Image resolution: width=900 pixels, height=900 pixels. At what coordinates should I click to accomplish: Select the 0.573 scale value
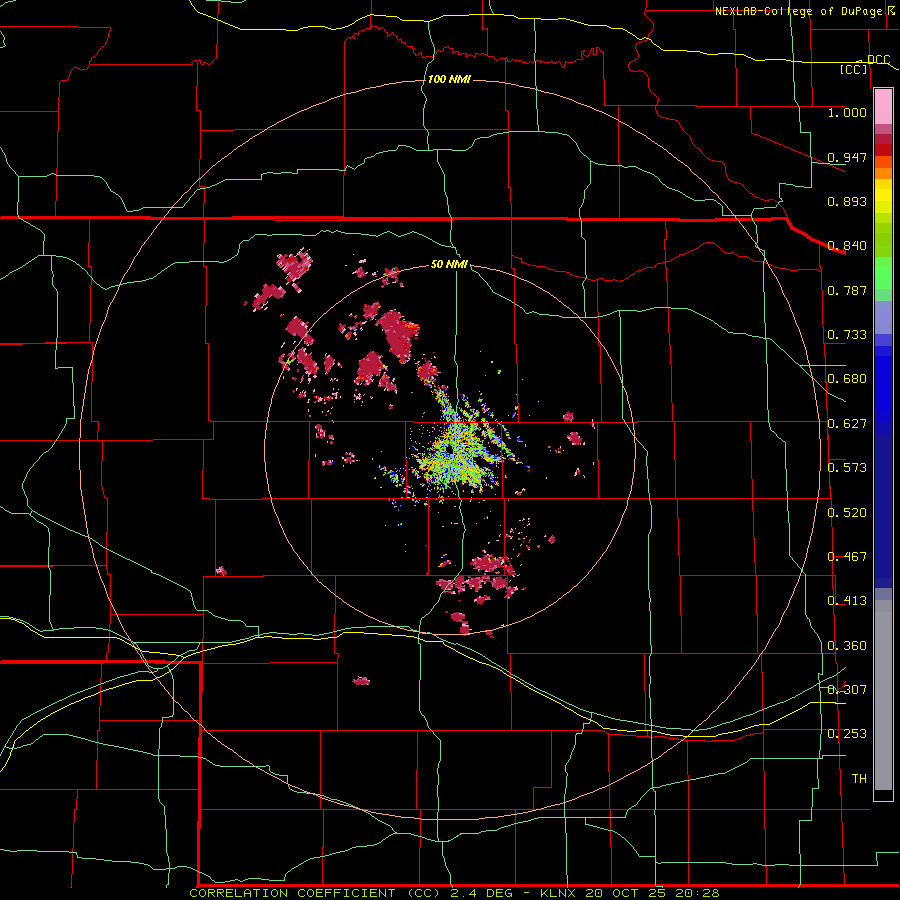pos(847,468)
